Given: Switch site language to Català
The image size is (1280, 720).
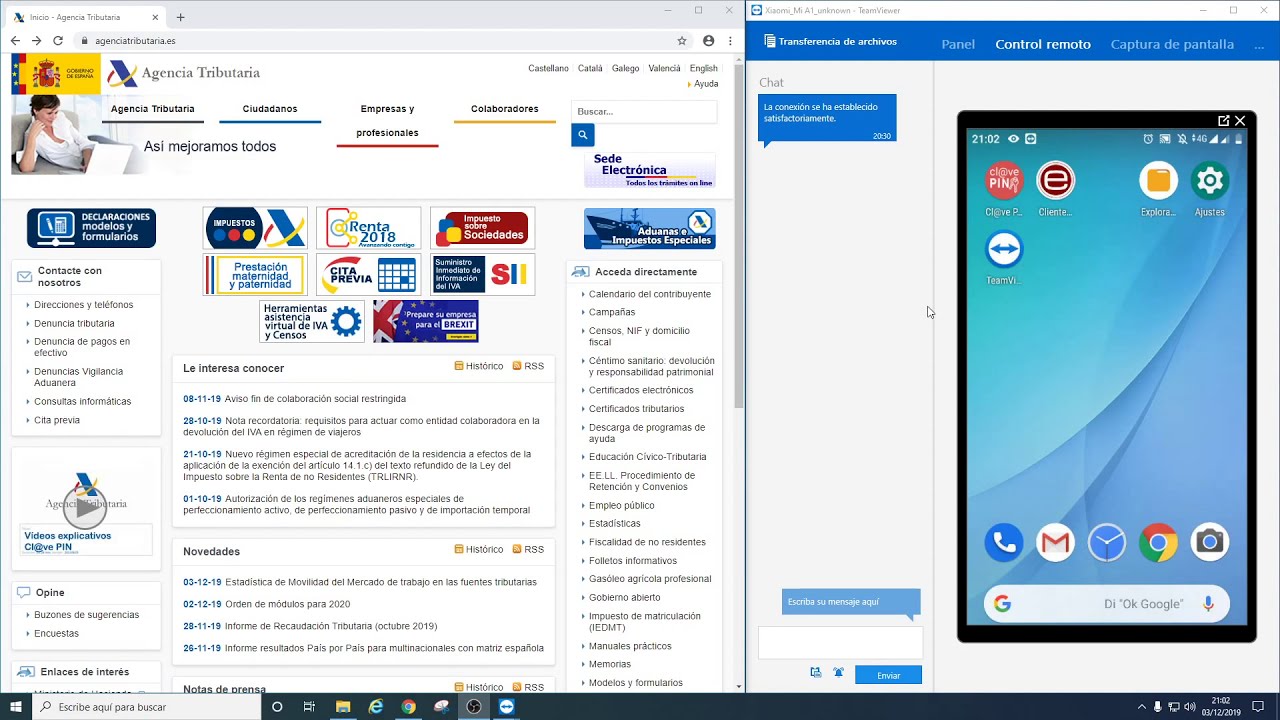Looking at the screenshot, I should coord(590,68).
